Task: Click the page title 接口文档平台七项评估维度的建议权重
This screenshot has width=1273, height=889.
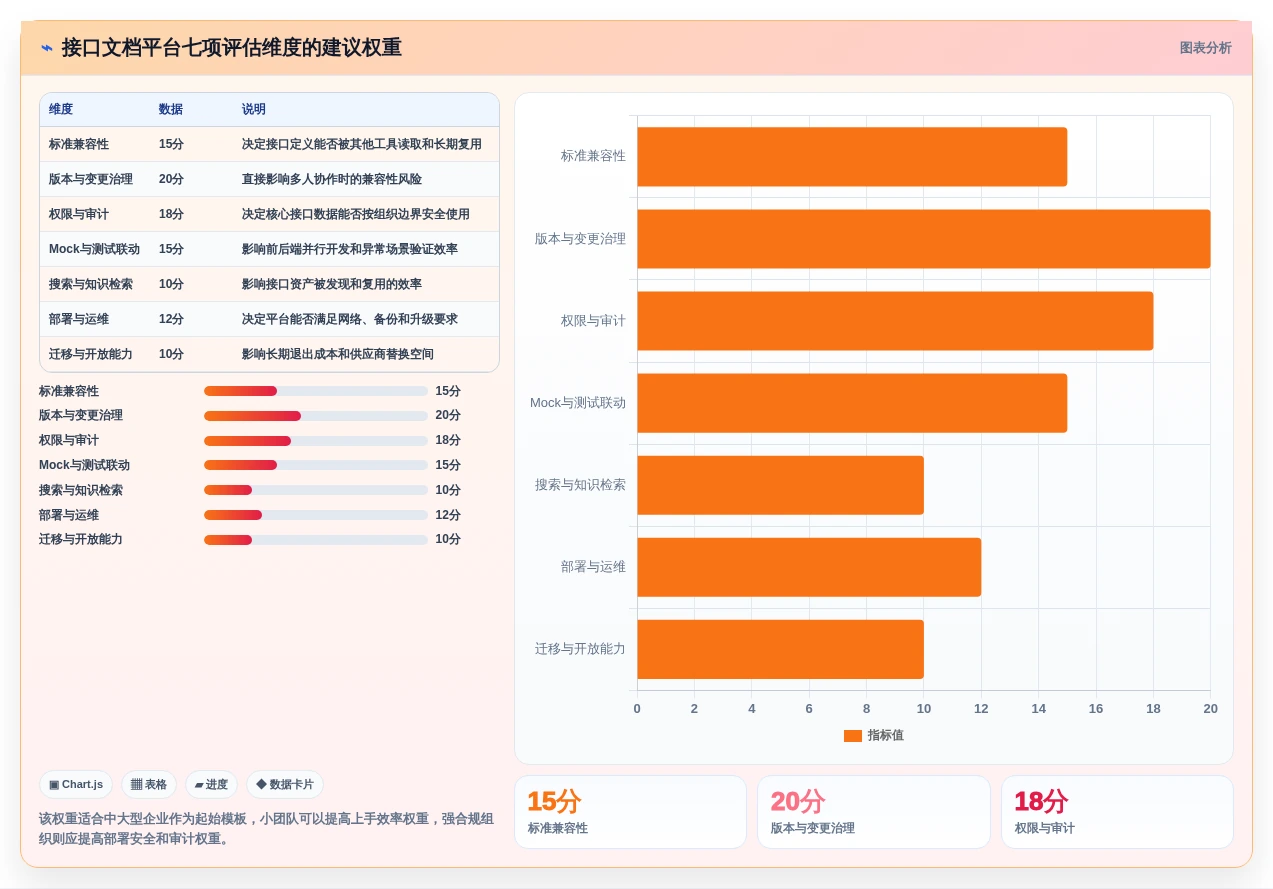Action: 231,48
